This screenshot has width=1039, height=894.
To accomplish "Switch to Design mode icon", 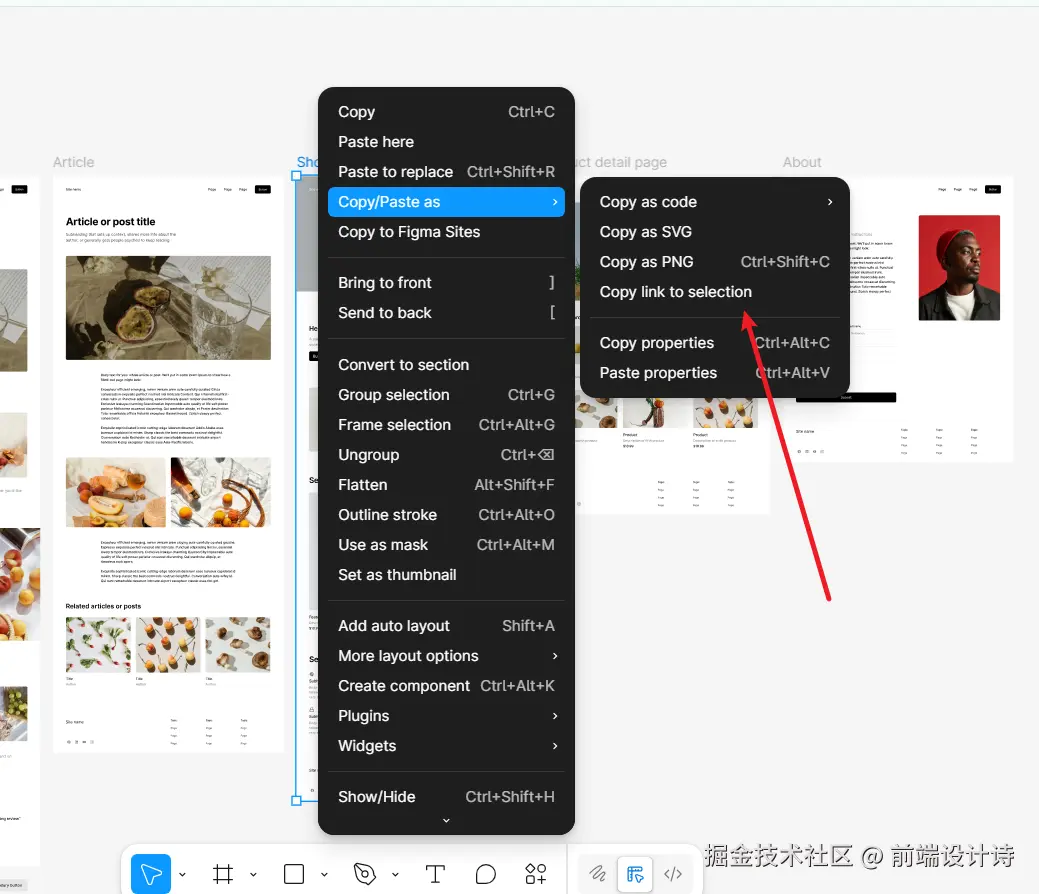I will (x=635, y=874).
